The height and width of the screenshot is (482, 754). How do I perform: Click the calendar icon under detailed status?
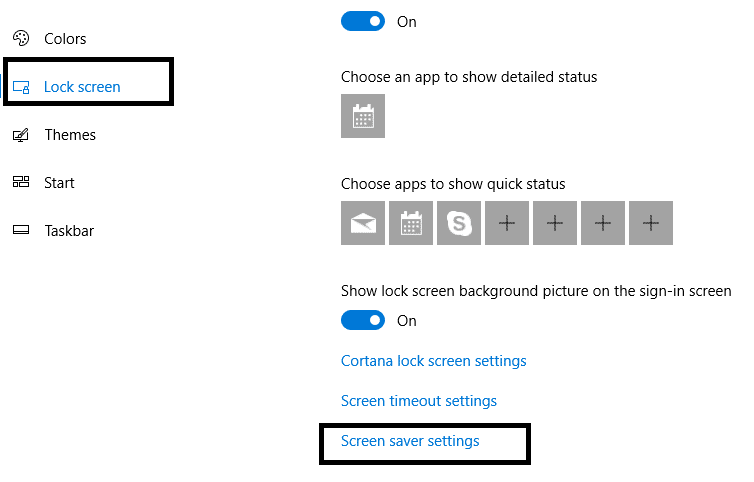(363, 116)
